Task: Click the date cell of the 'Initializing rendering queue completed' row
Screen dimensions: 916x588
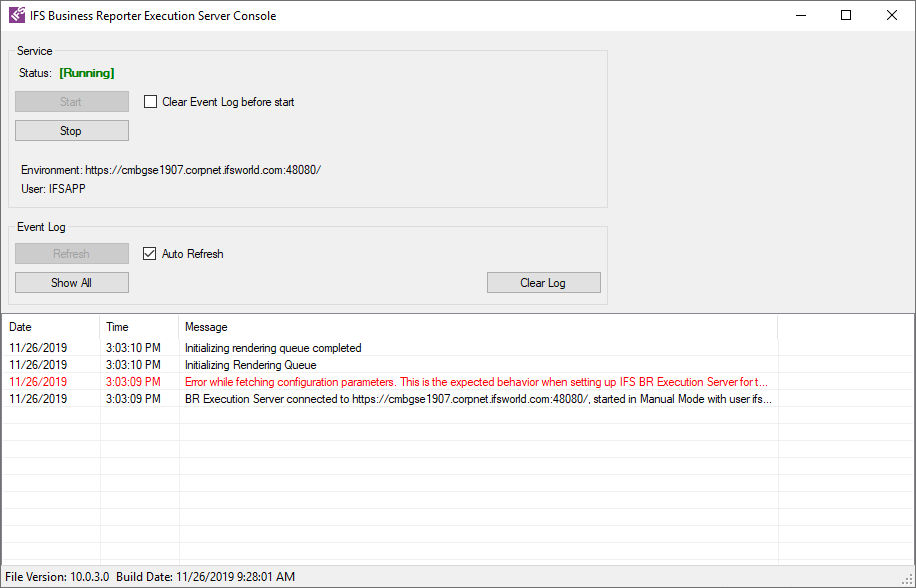Action: 38,348
